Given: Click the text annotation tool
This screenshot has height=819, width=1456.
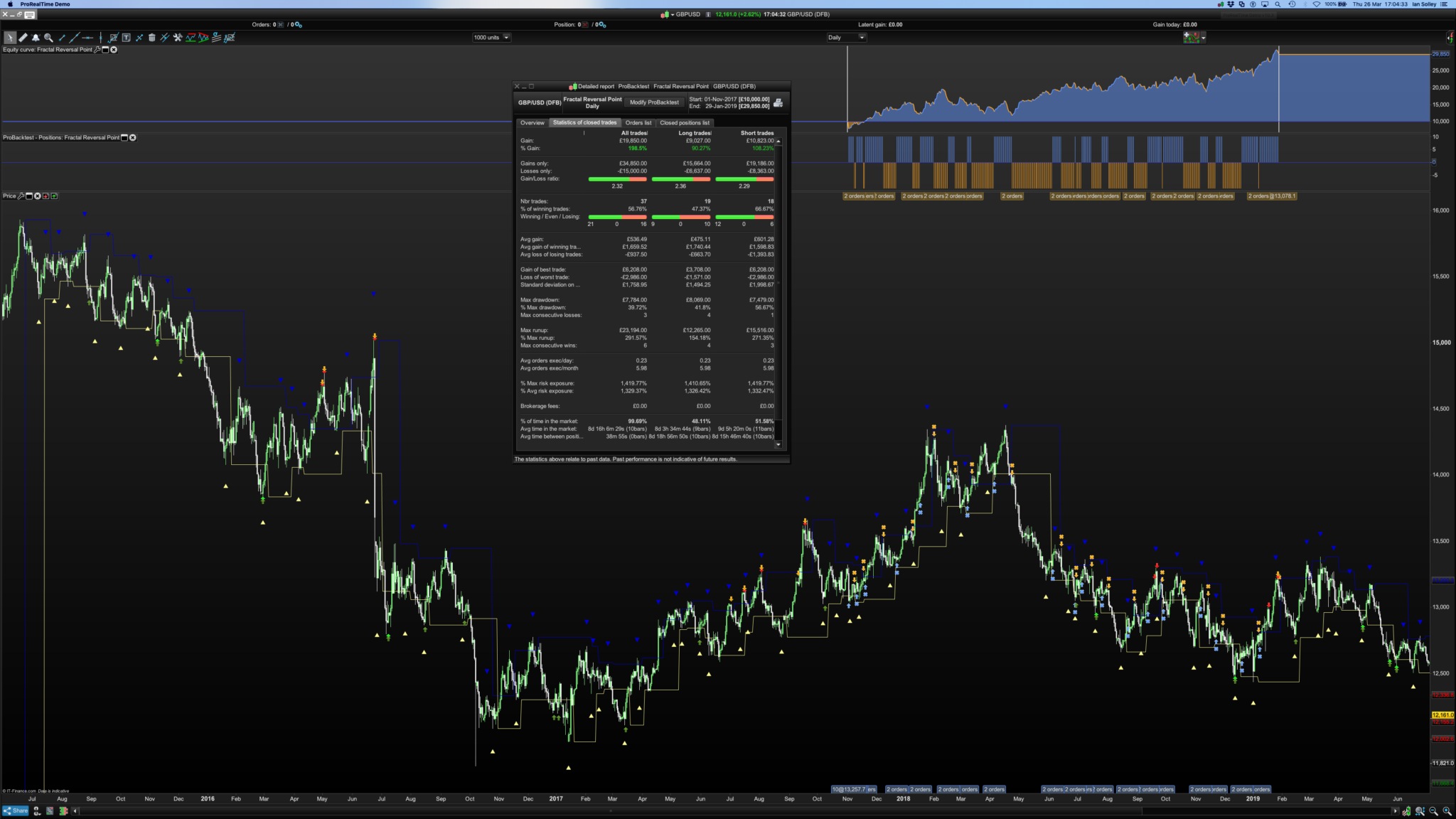Looking at the screenshot, I should (126, 38).
